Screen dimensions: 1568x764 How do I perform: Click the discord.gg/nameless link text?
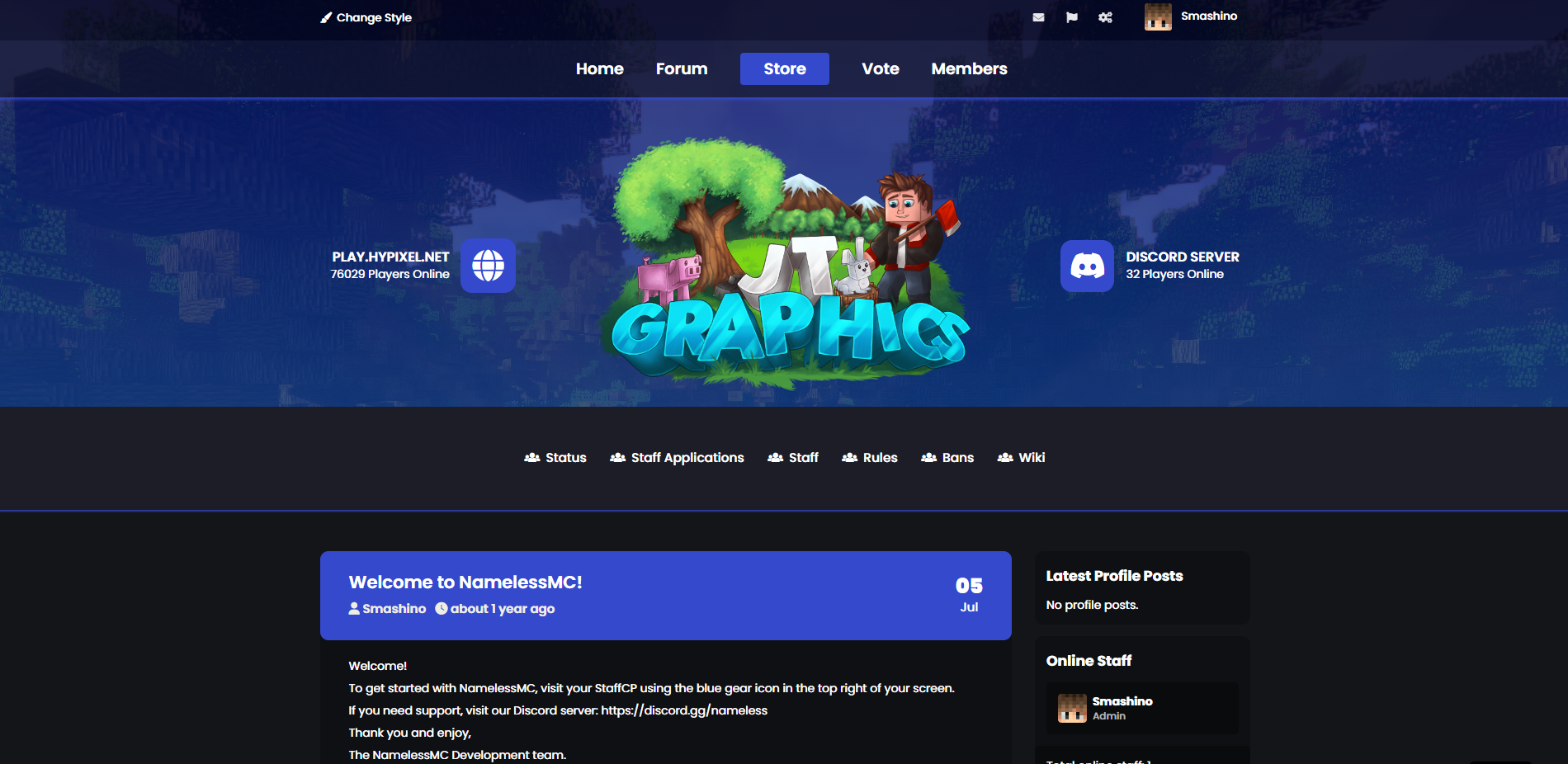click(x=684, y=710)
